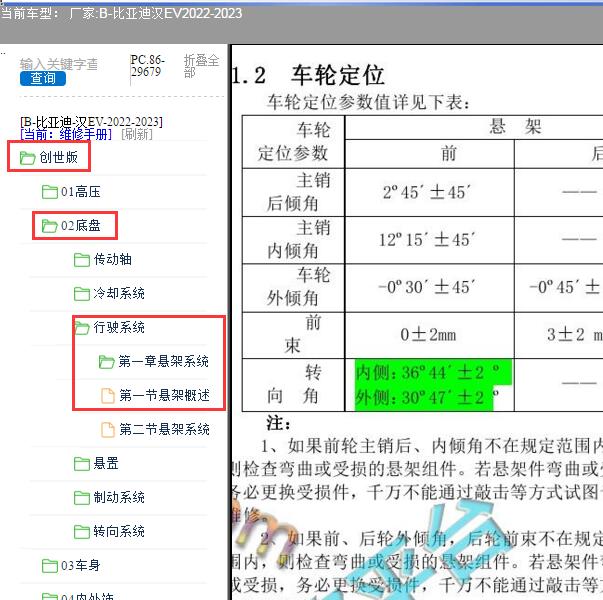Open the 第一节悬架概述 document entry
The height and width of the screenshot is (600, 603).
click(x=164, y=395)
